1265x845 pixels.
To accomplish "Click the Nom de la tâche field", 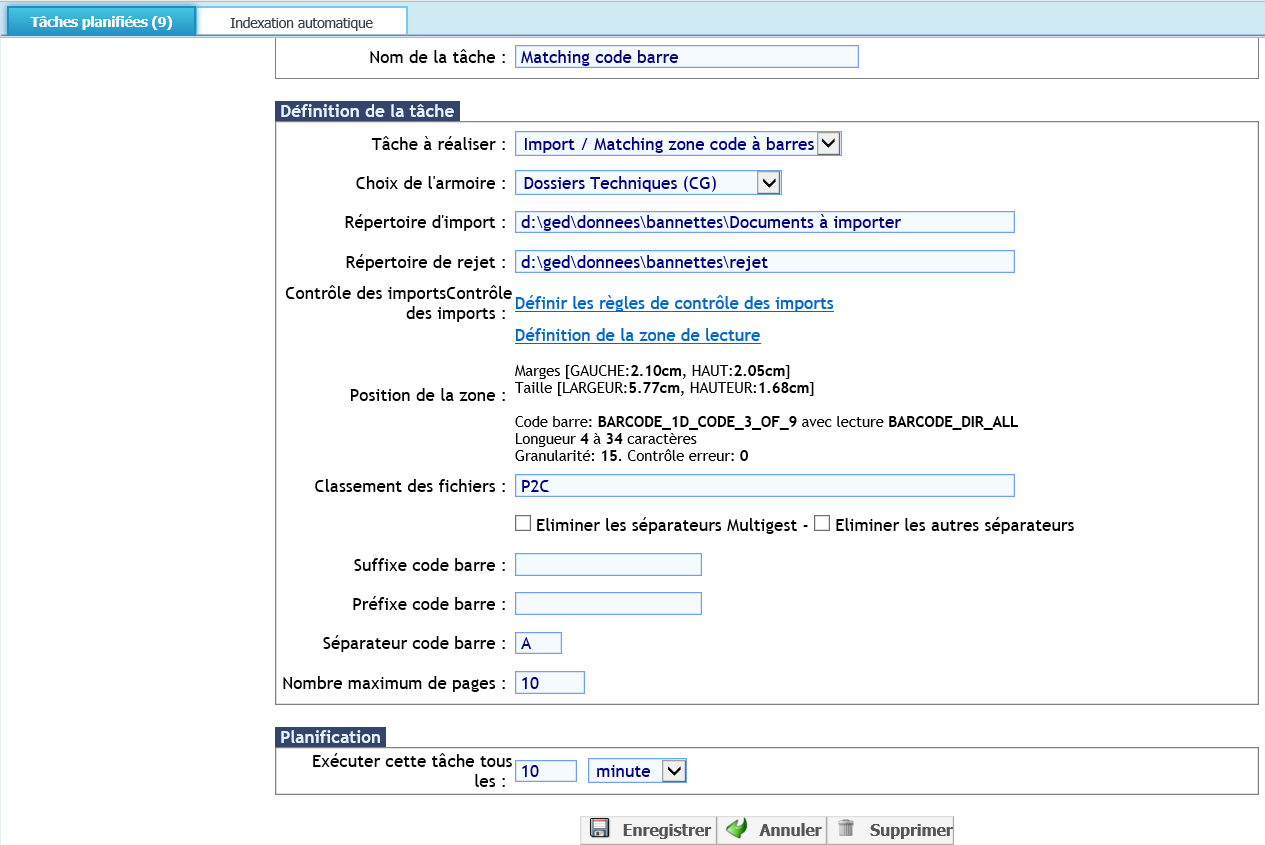I will (x=686, y=57).
